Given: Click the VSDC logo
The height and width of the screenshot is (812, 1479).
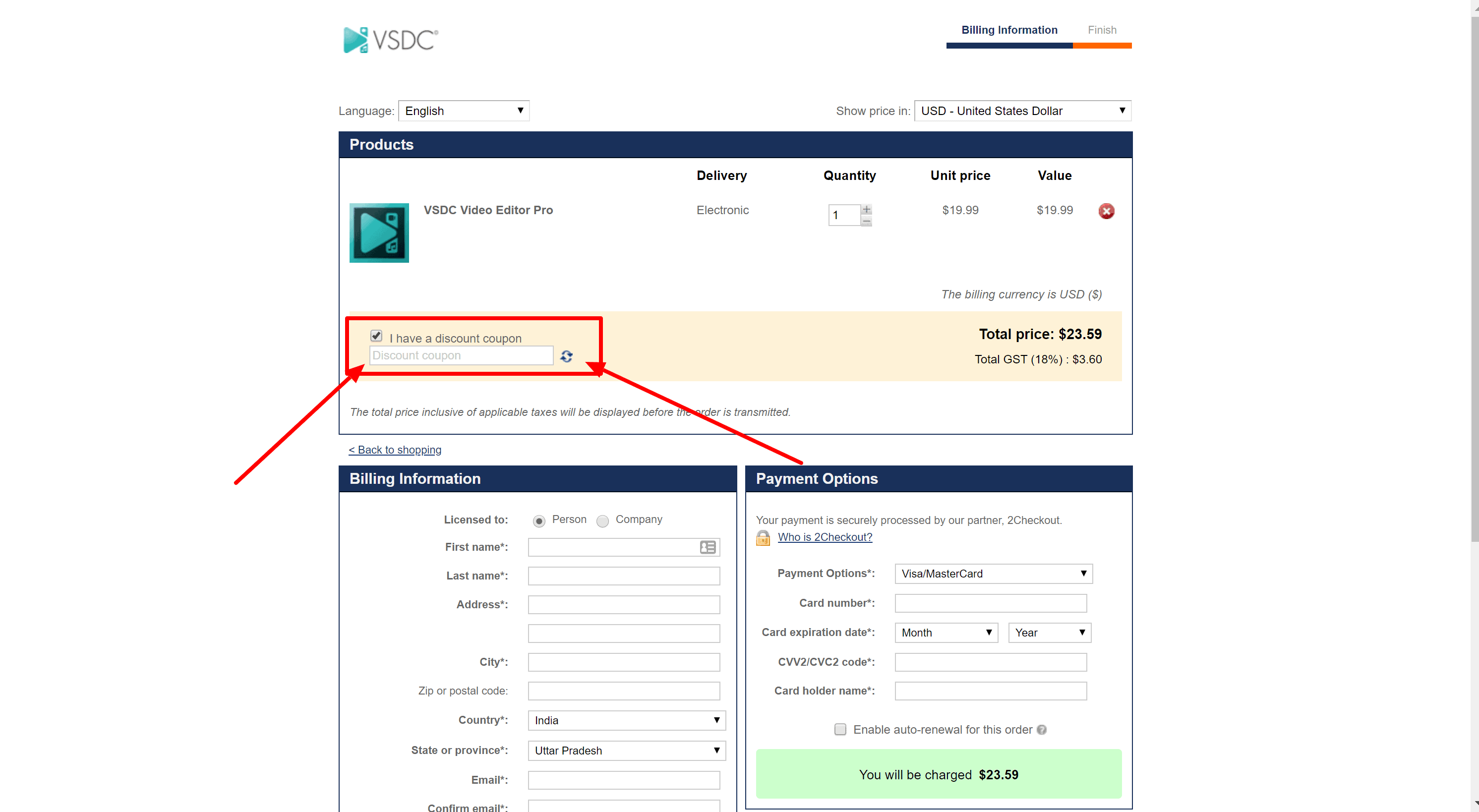Looking at the screenshot, I should [391, 40].
